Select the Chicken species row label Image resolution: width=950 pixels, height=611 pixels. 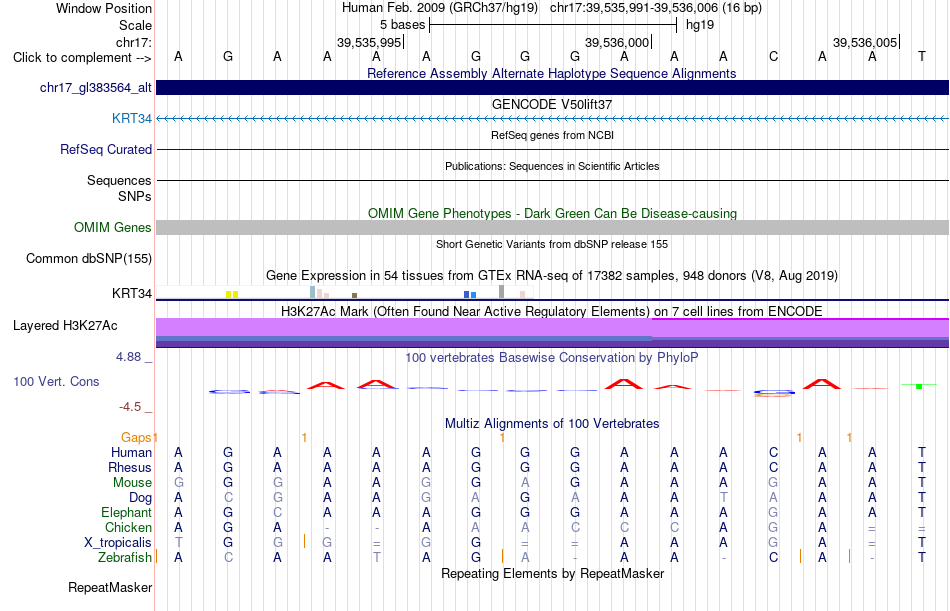click(x=128, y=527)
